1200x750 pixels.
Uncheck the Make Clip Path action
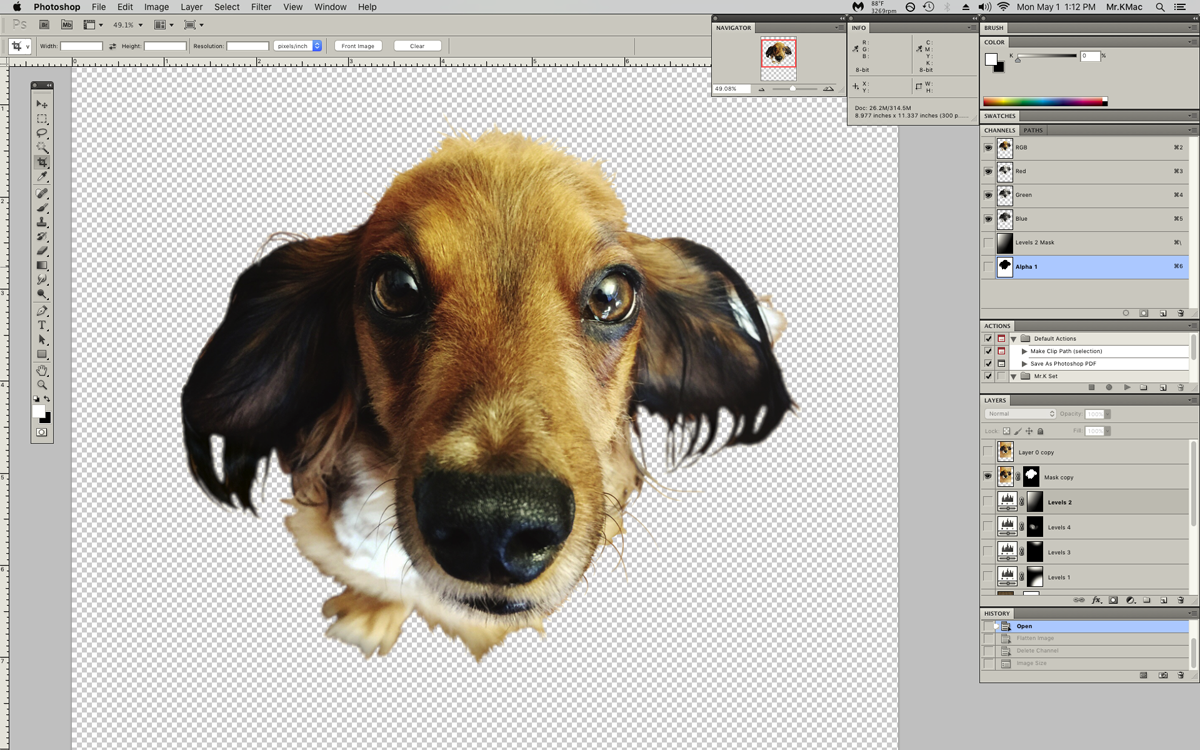(x=988, y=351)
